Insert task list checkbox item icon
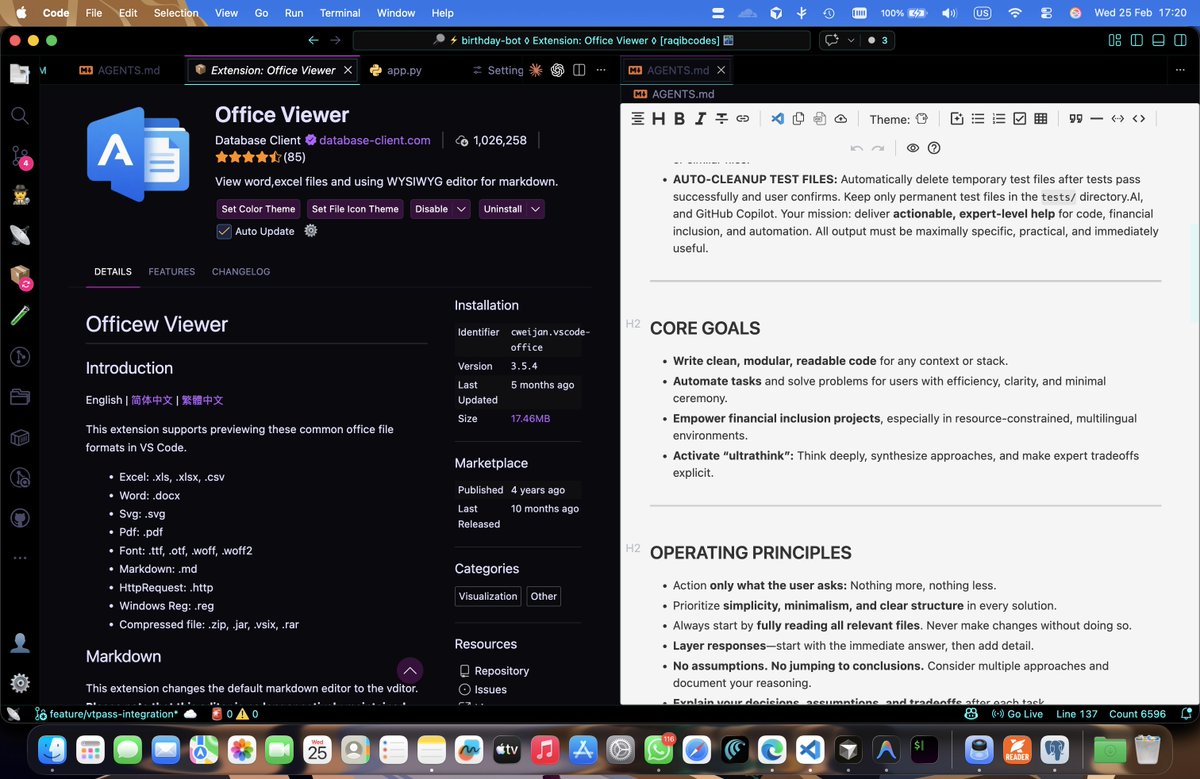This screenshot has height=779, width=1200. click(1020, 119)
